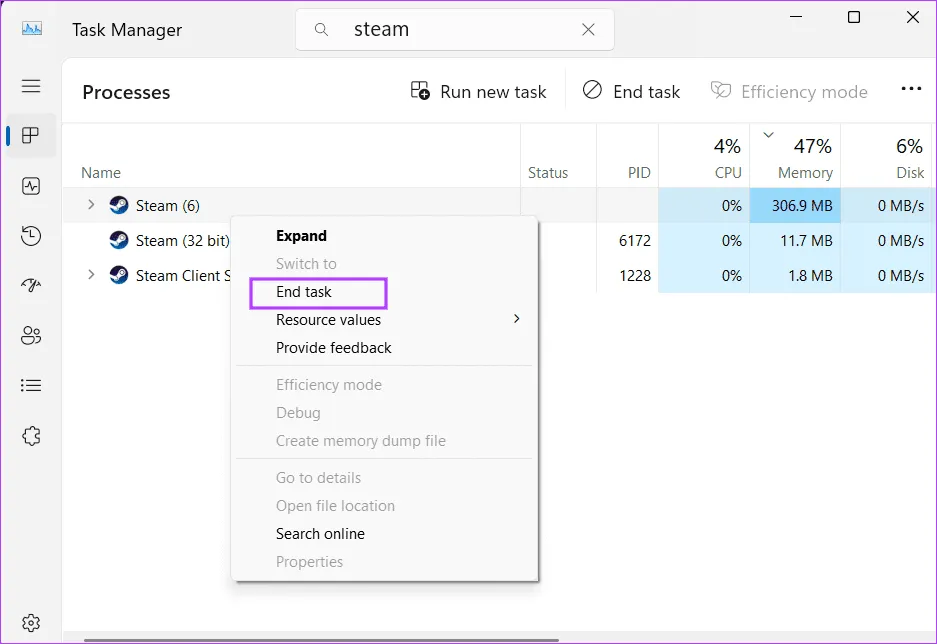Screen dimensions: 937x644
Task: Open the Performance page in sidebar
Action: 31,186
